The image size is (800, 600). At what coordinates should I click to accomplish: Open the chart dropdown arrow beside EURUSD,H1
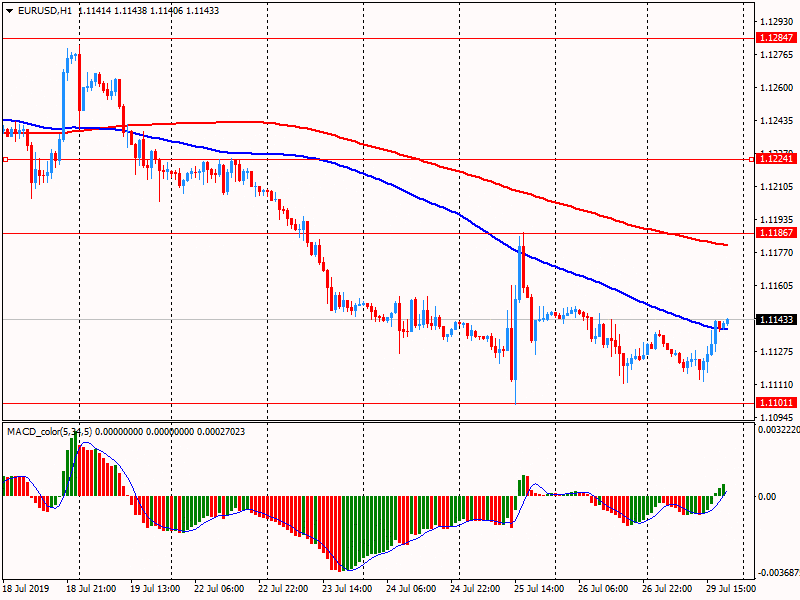(x=10, y=11)
